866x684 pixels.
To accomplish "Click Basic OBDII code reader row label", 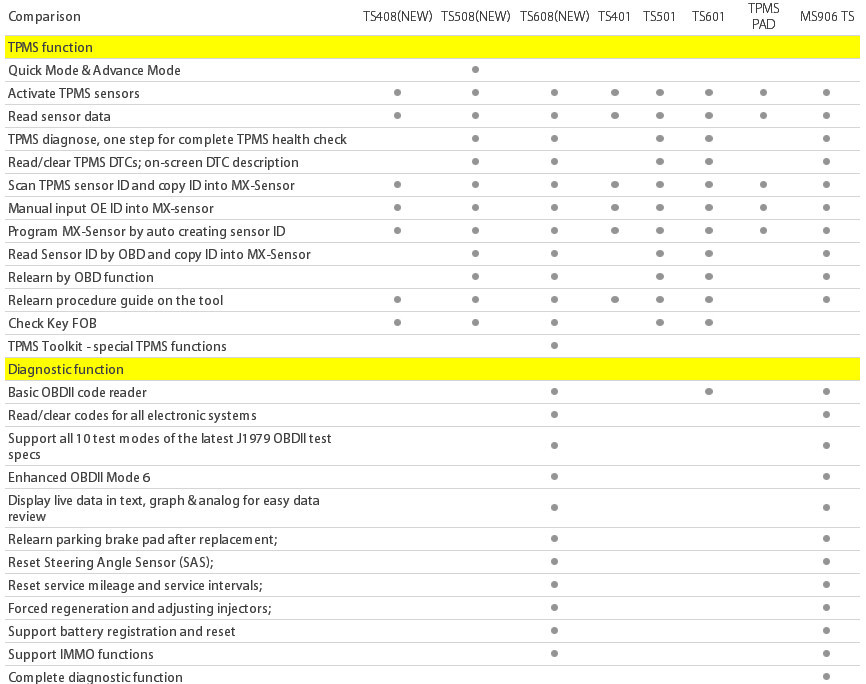I will pos(77,392).
